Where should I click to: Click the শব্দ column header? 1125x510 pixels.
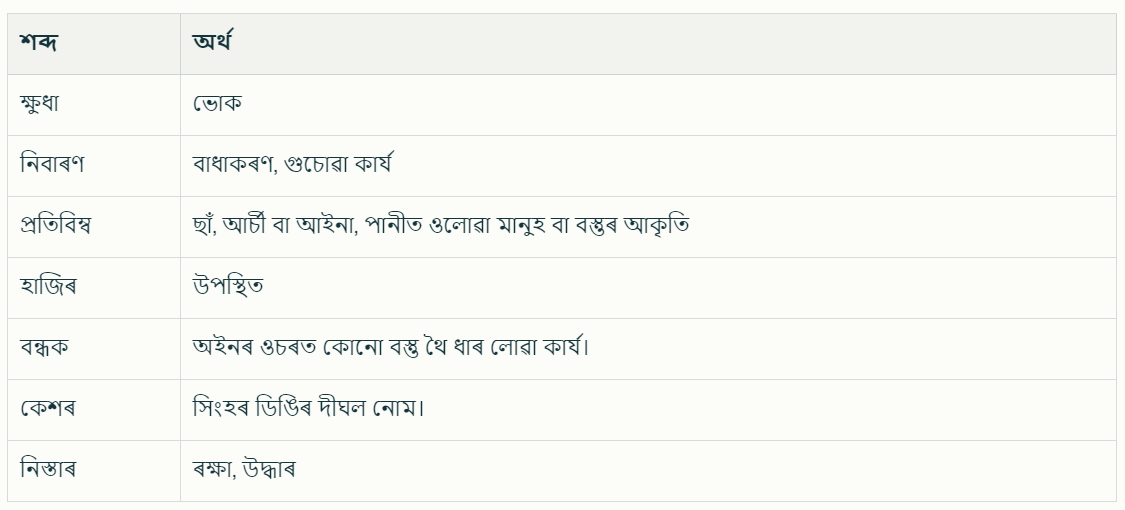coord(36,44)
